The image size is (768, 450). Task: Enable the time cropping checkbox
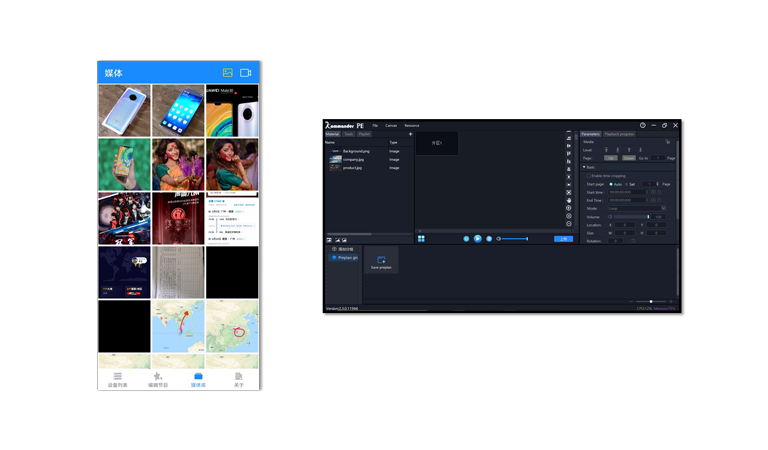tap(589, 176)
